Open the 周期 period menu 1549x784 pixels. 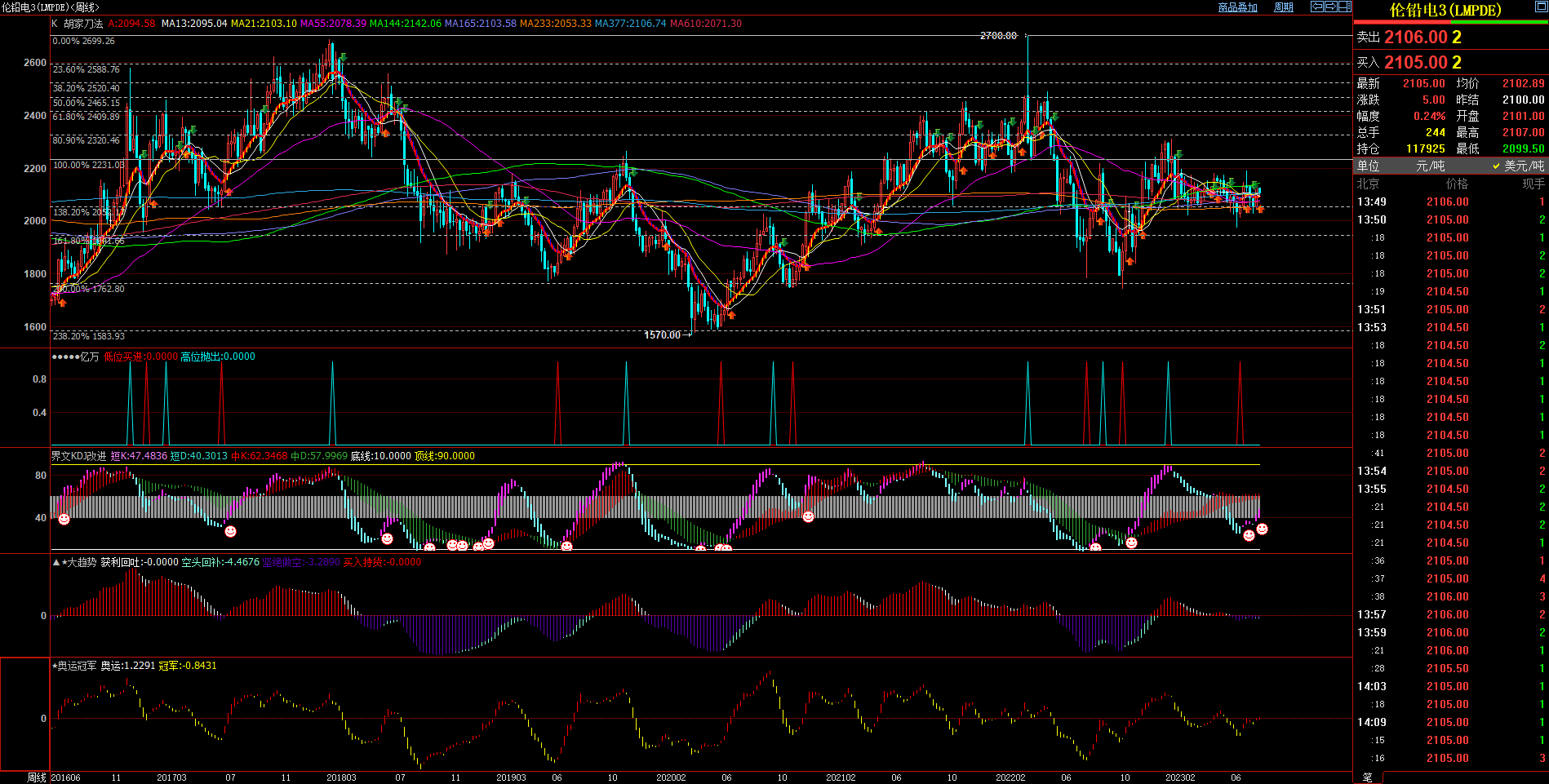pos(1284,7)
